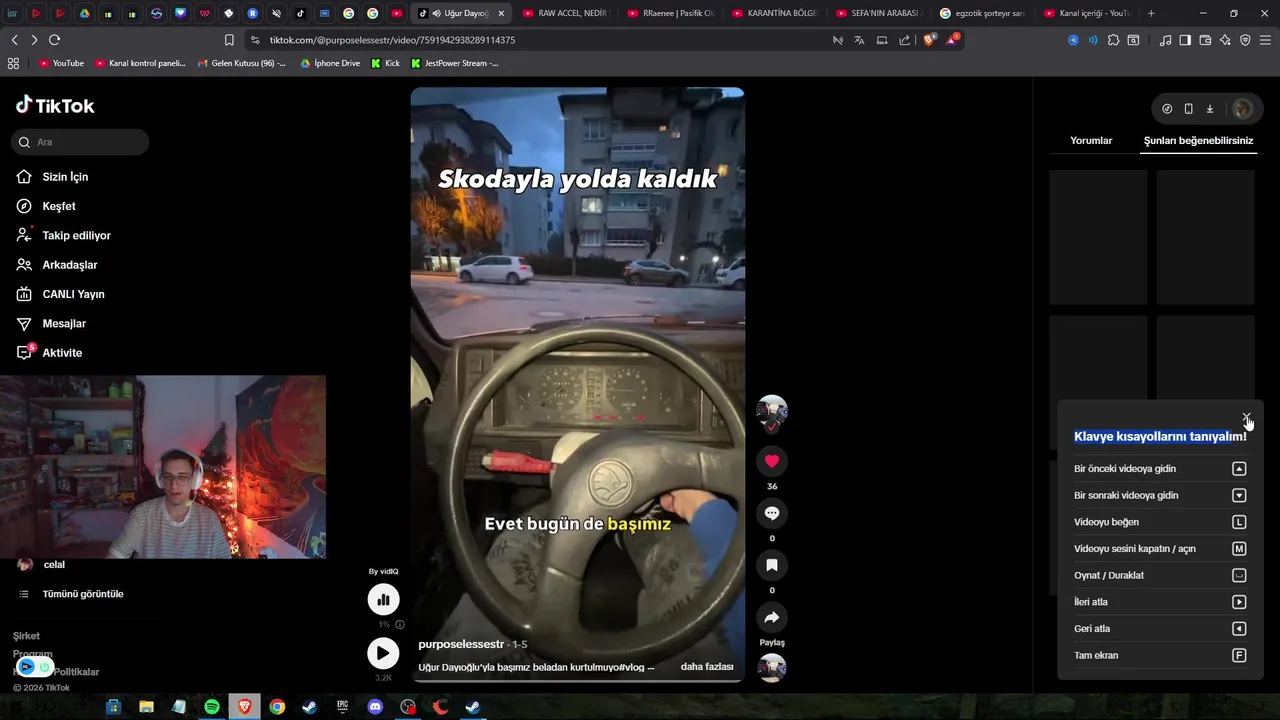Click the down-arrow key for next video

1239,495
